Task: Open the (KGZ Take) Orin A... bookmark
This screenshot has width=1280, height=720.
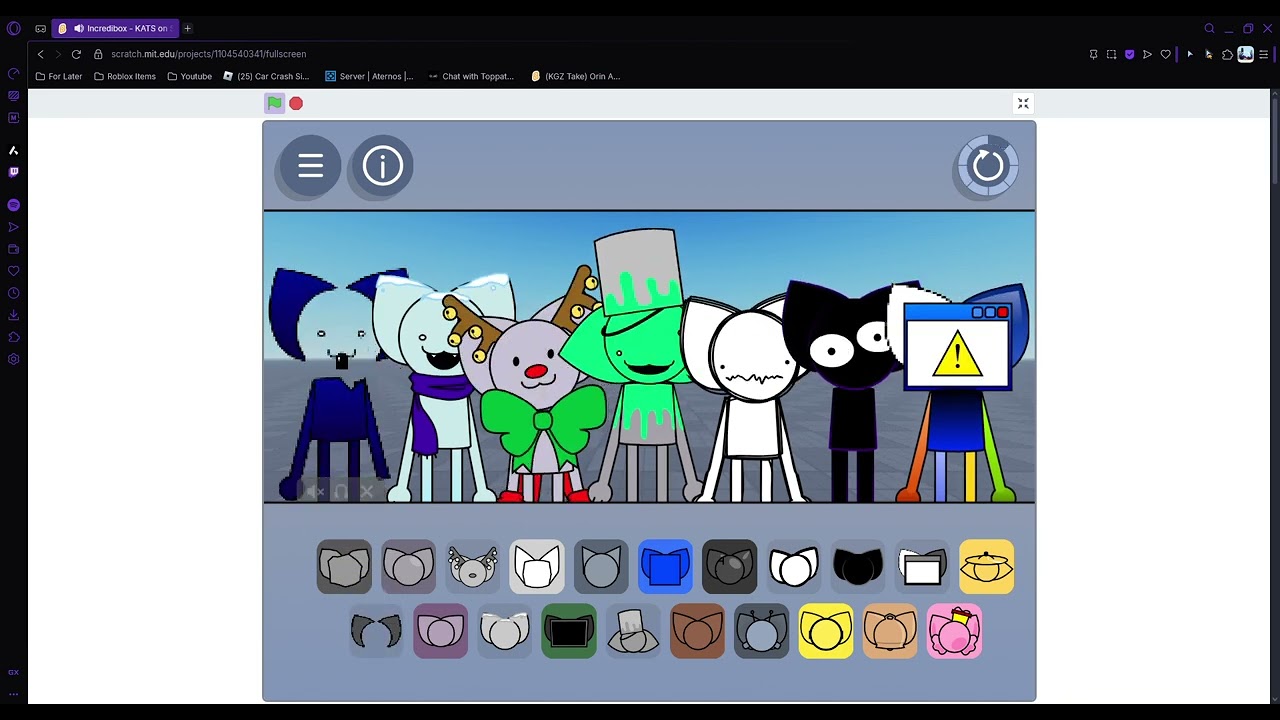Action: pos(576,76)
